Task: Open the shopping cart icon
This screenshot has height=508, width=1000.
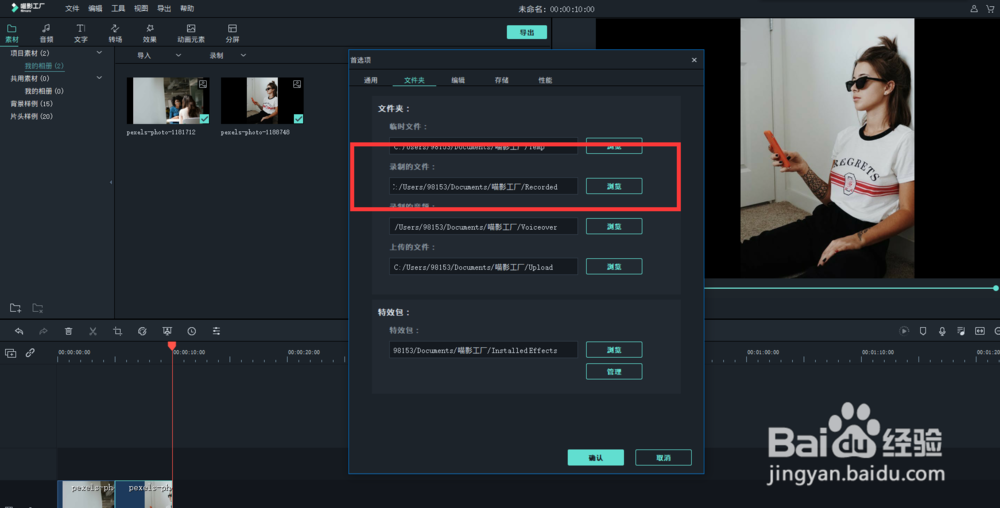Action: (990, 8)
